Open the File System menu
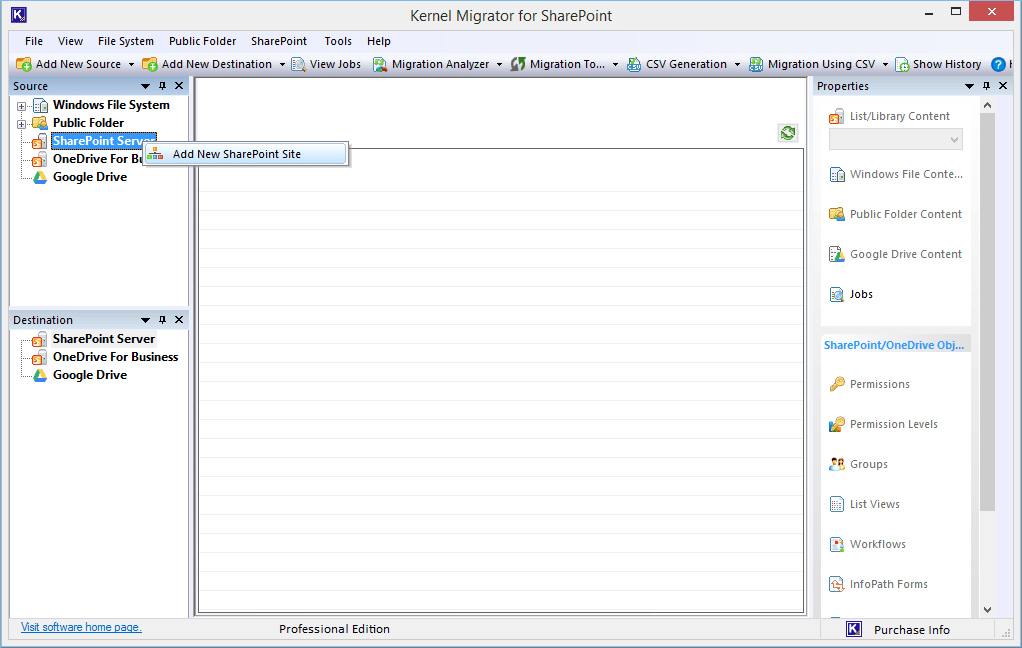The width and height of the screenshot is (1022, 648). (126, 41)
